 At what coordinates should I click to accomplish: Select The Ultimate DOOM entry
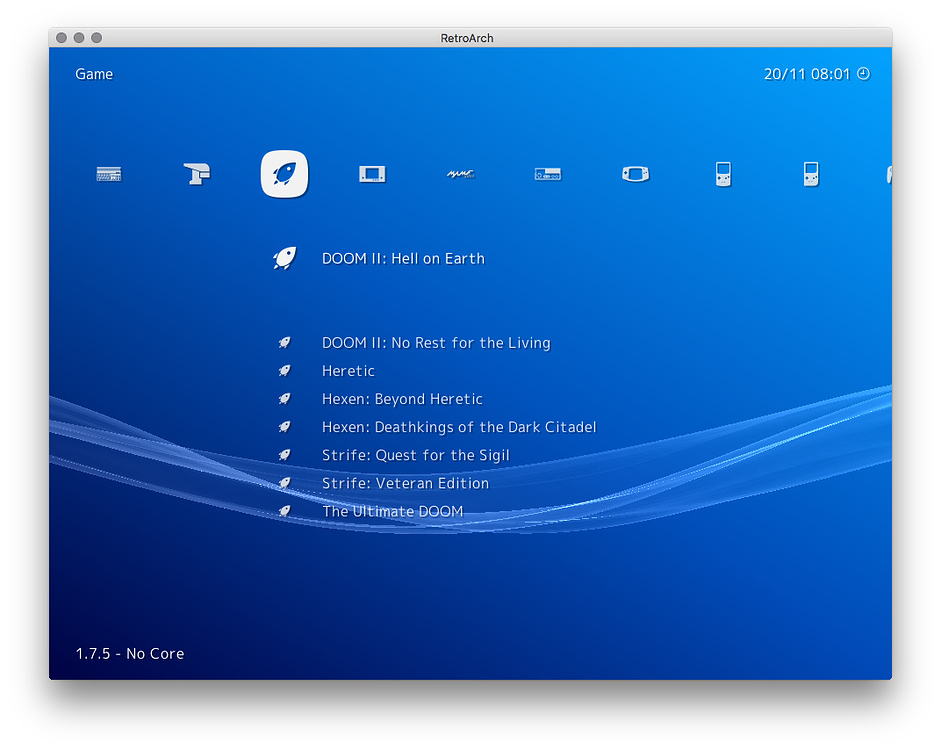tap(393, 511)
